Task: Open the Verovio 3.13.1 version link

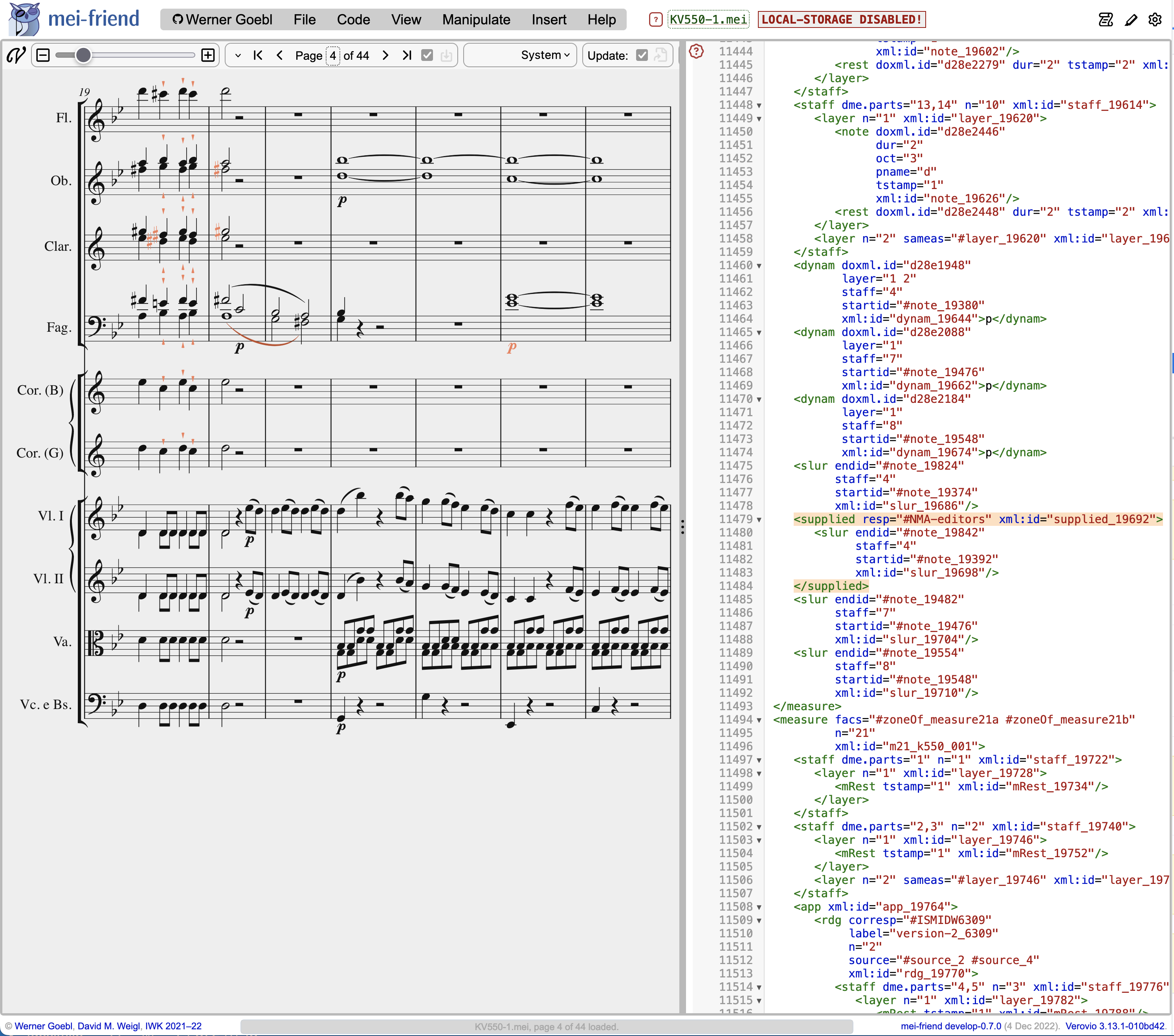Action: click(1115, 1026)
